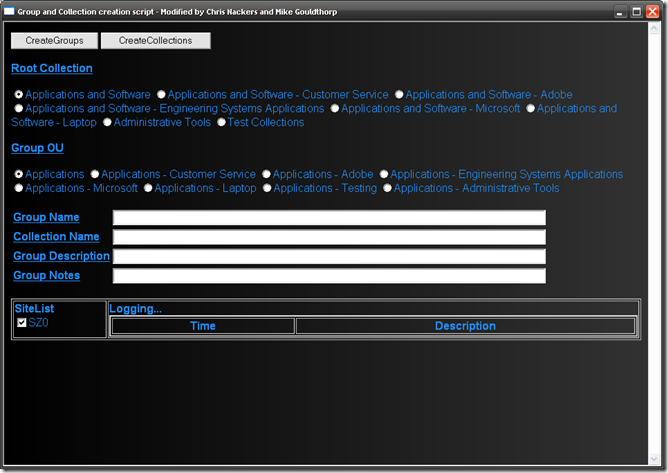Click into the Group Description field
Viewport: 668px width, 473px height.
[x=329, y=257]
